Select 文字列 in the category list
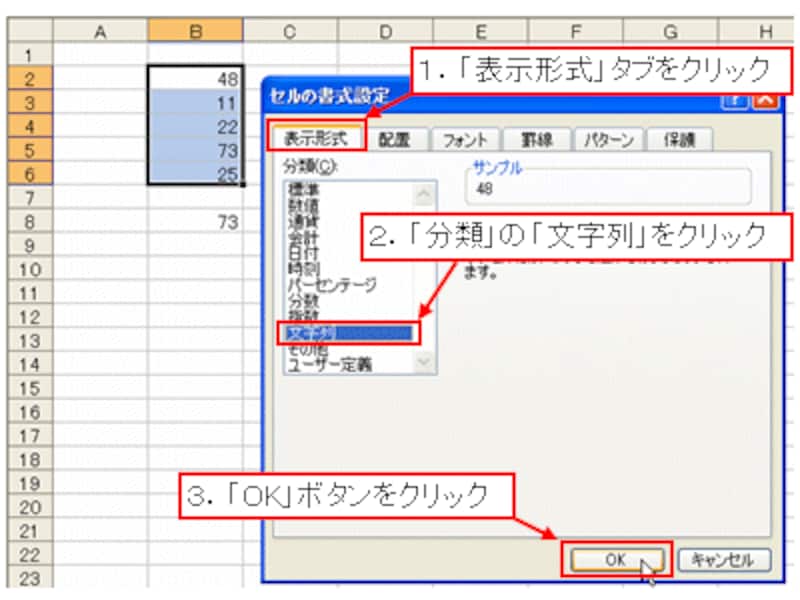 click(349, 333)
